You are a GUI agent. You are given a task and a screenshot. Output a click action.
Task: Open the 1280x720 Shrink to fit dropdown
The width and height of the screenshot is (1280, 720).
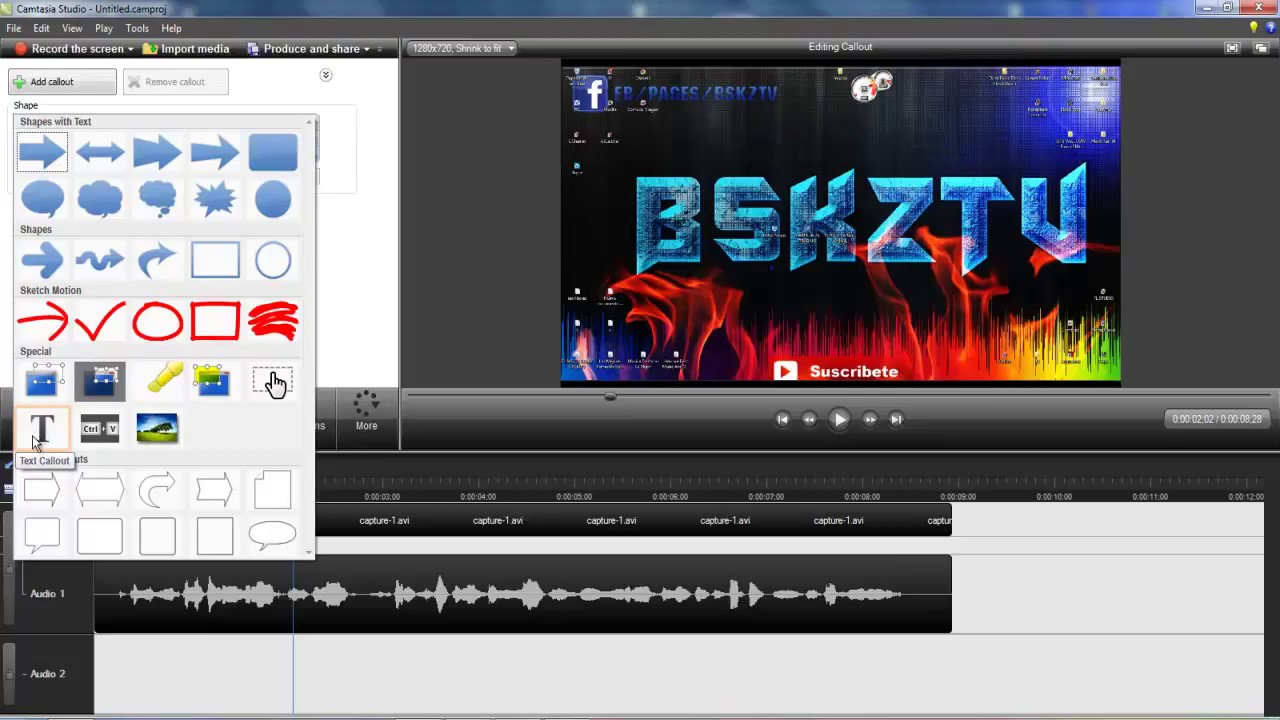[x=463, y=48]
